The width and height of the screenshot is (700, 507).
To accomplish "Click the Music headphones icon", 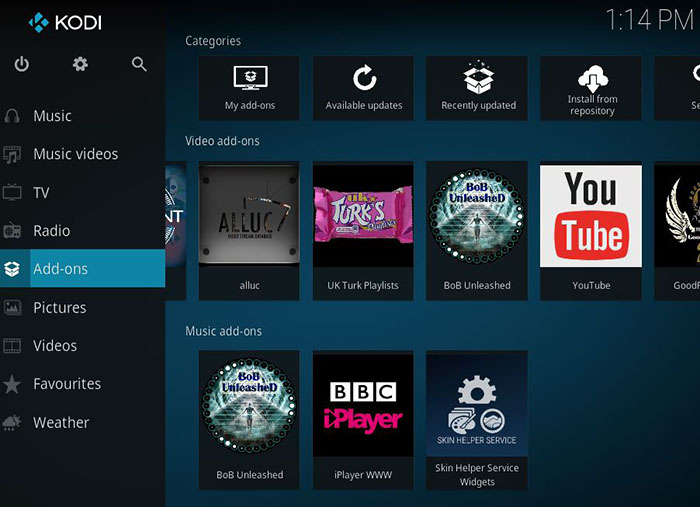I will pyautogui.click(x=12, y=116).
